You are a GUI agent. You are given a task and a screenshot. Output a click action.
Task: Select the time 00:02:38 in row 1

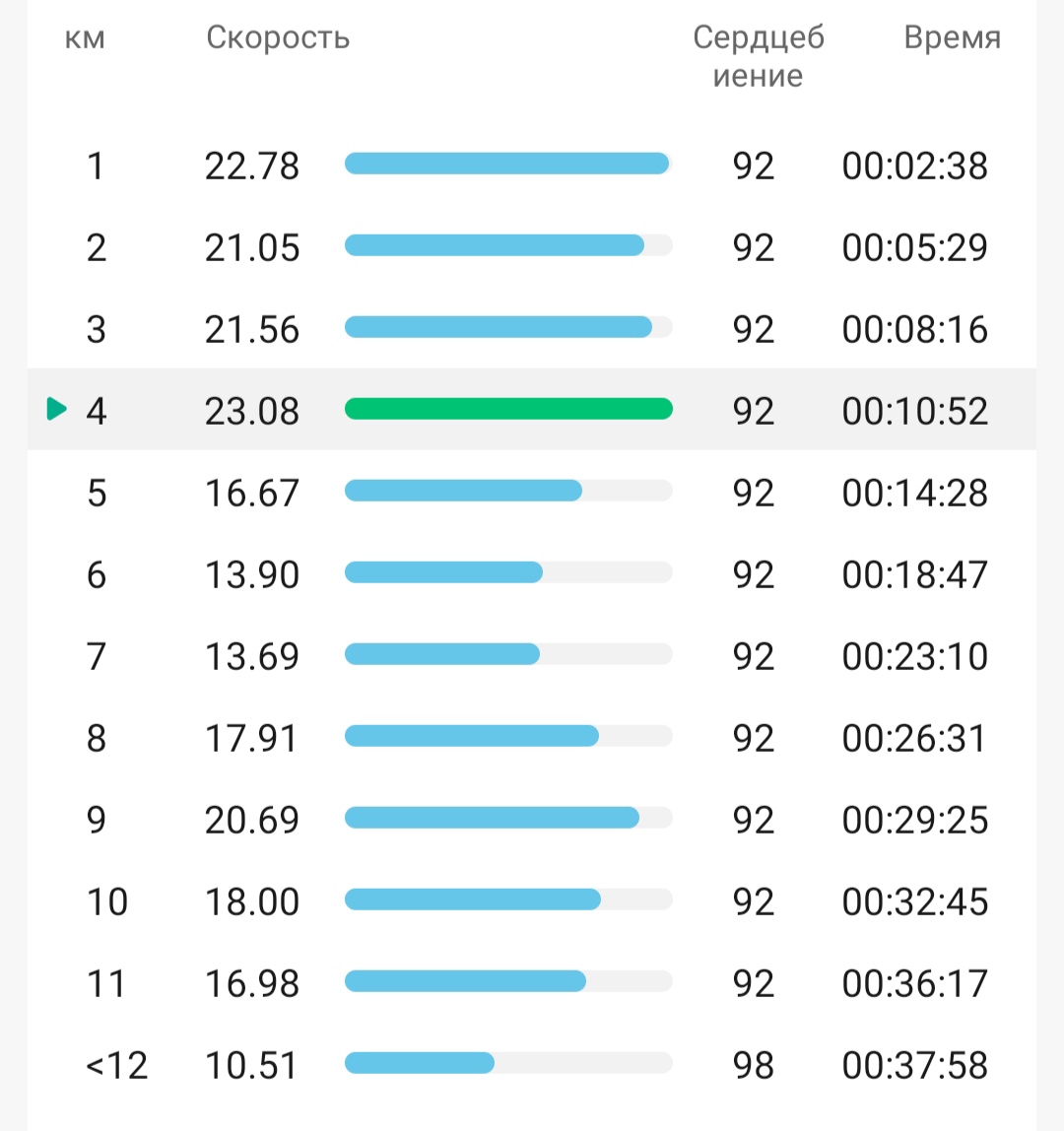(914, 166)
